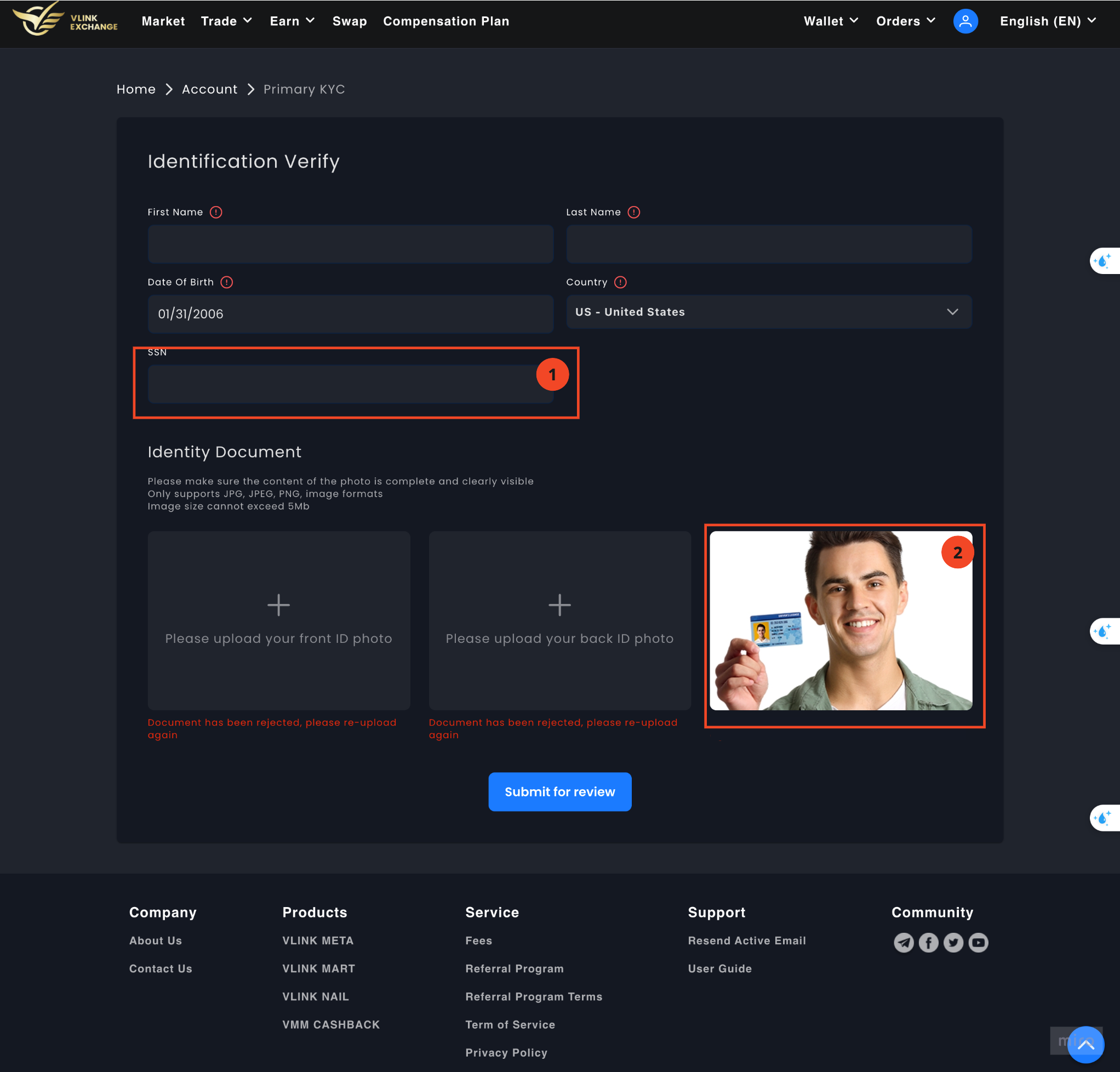Open the Twitter community icon

coord(953,942)
